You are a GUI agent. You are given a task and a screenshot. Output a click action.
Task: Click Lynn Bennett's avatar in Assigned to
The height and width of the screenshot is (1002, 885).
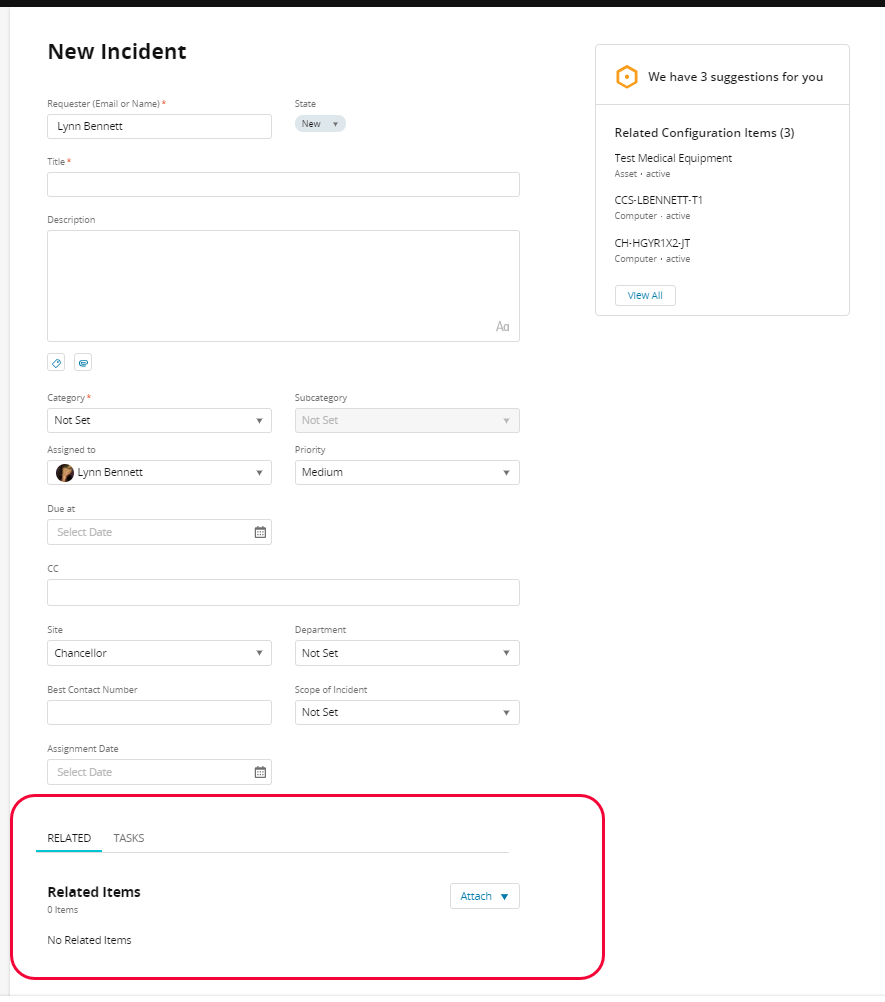[65, 472]
